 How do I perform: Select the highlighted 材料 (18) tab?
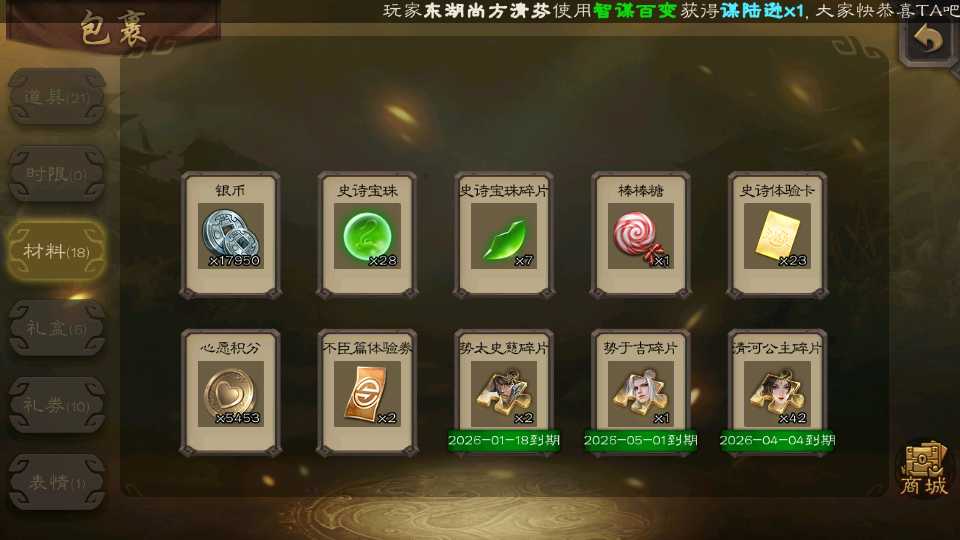[x=57, y=251]
